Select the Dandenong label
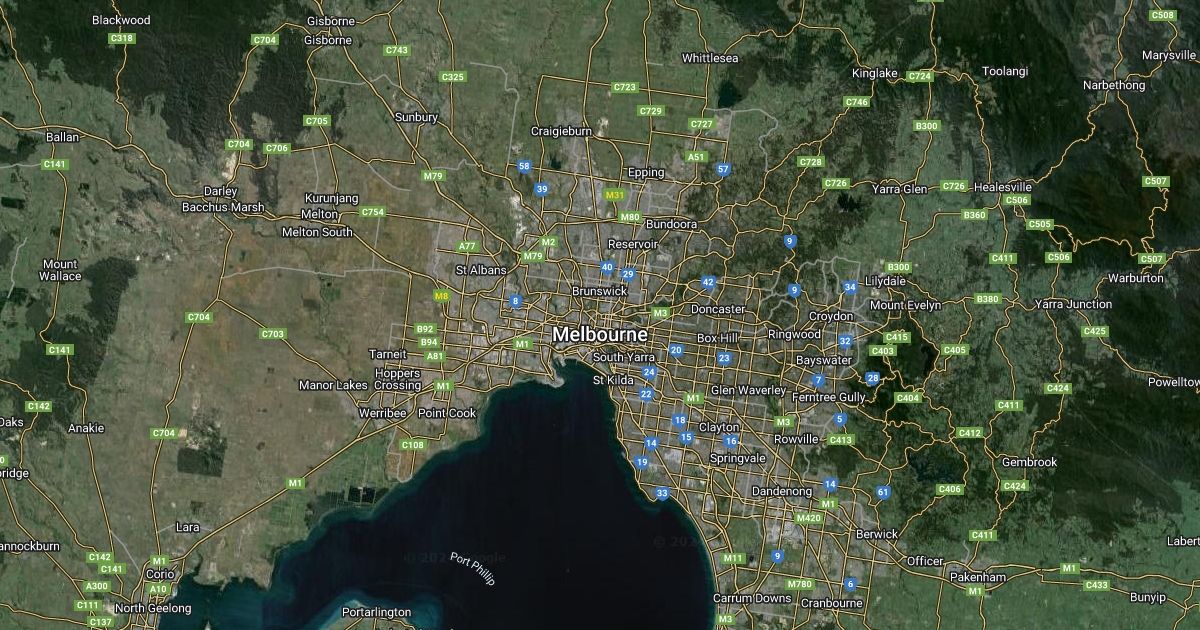This screenshot has height=630, width=1200. point(782,491)
